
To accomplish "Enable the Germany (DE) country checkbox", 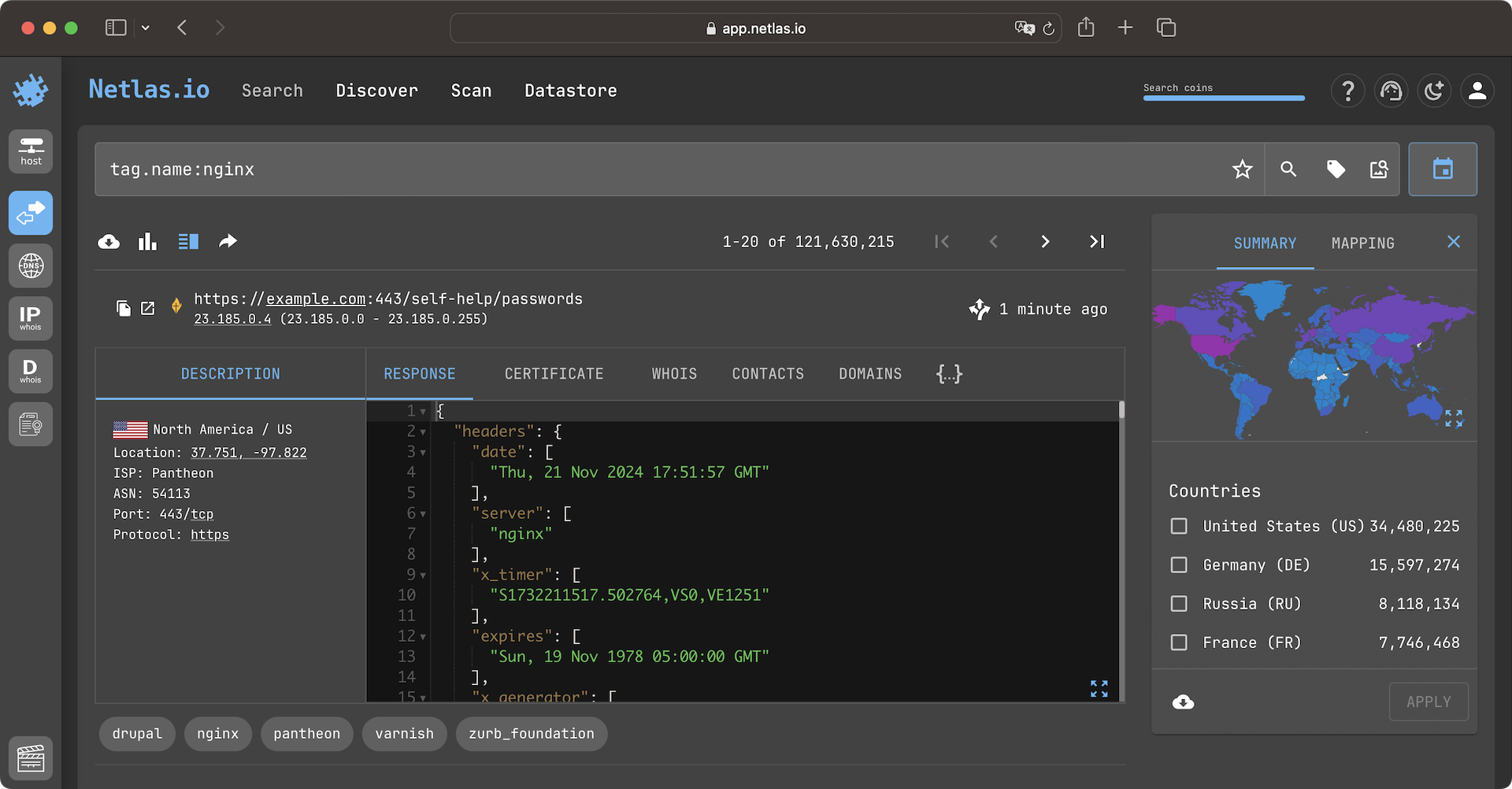I will tap(1178, 564).
